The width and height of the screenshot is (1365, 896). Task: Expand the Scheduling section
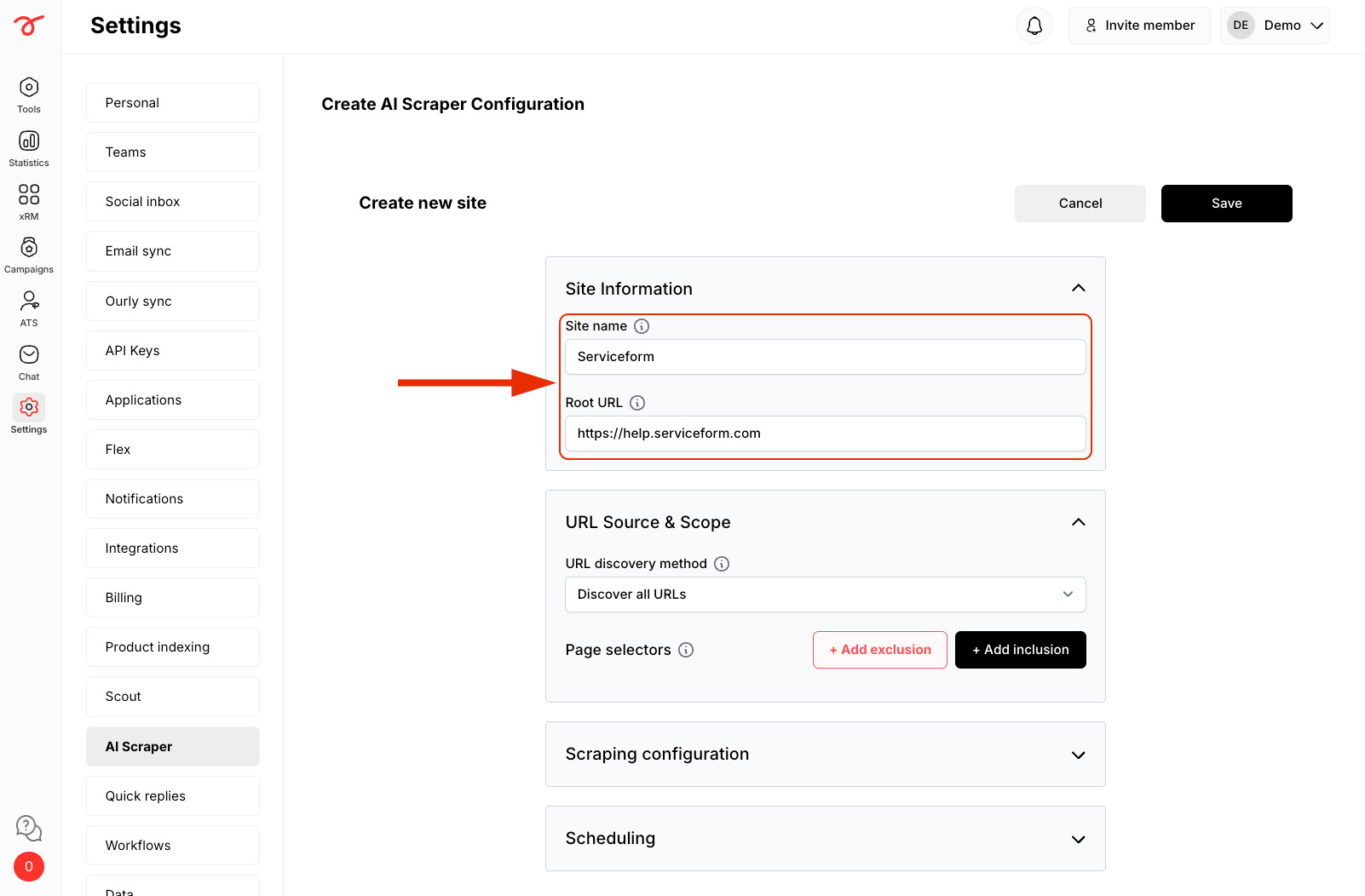tap(1079, 840)
